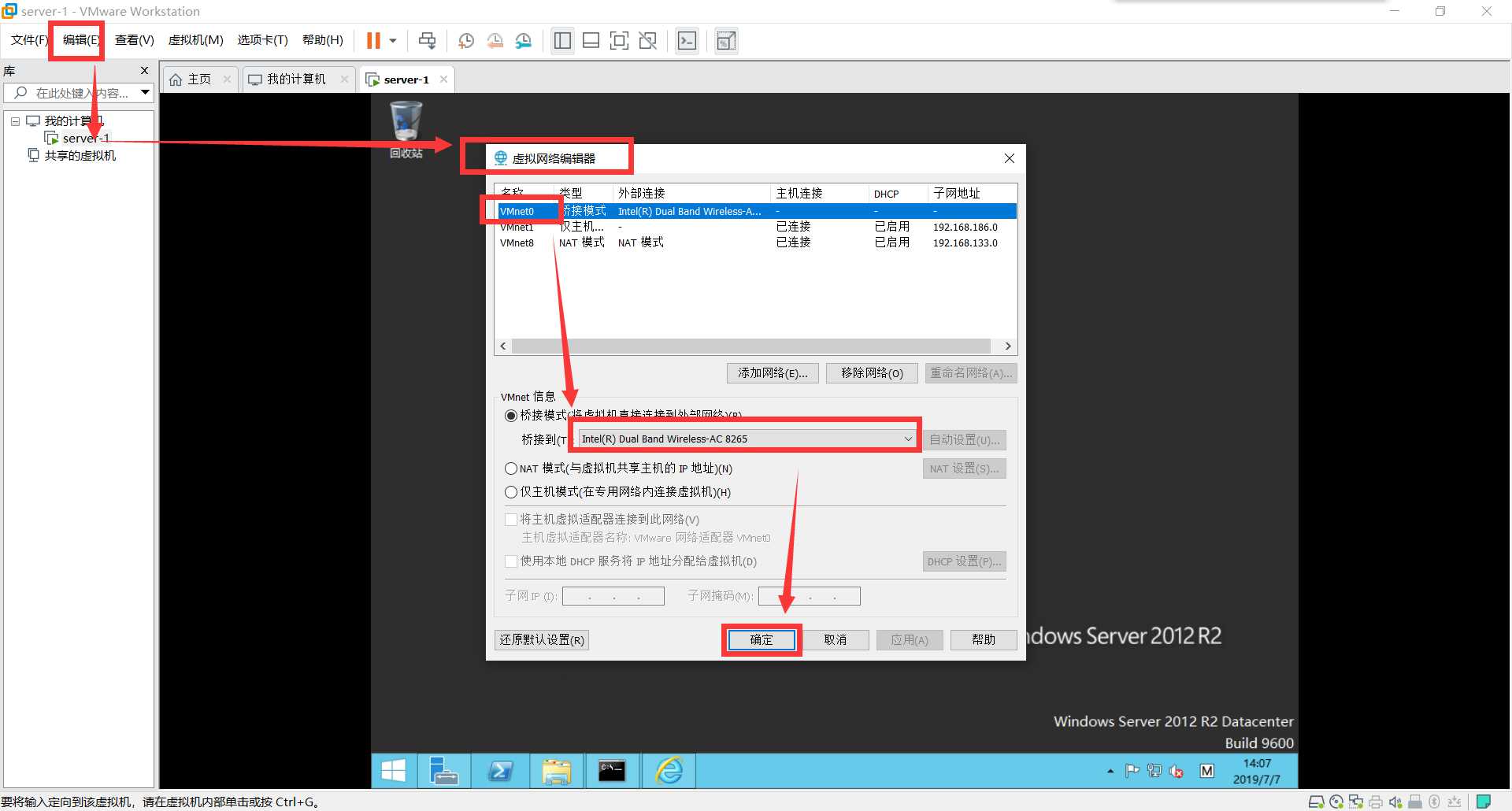1512x811 pixels.
Task: Click the Help (帮助) button in the dialog
Action: coord(984,640)
